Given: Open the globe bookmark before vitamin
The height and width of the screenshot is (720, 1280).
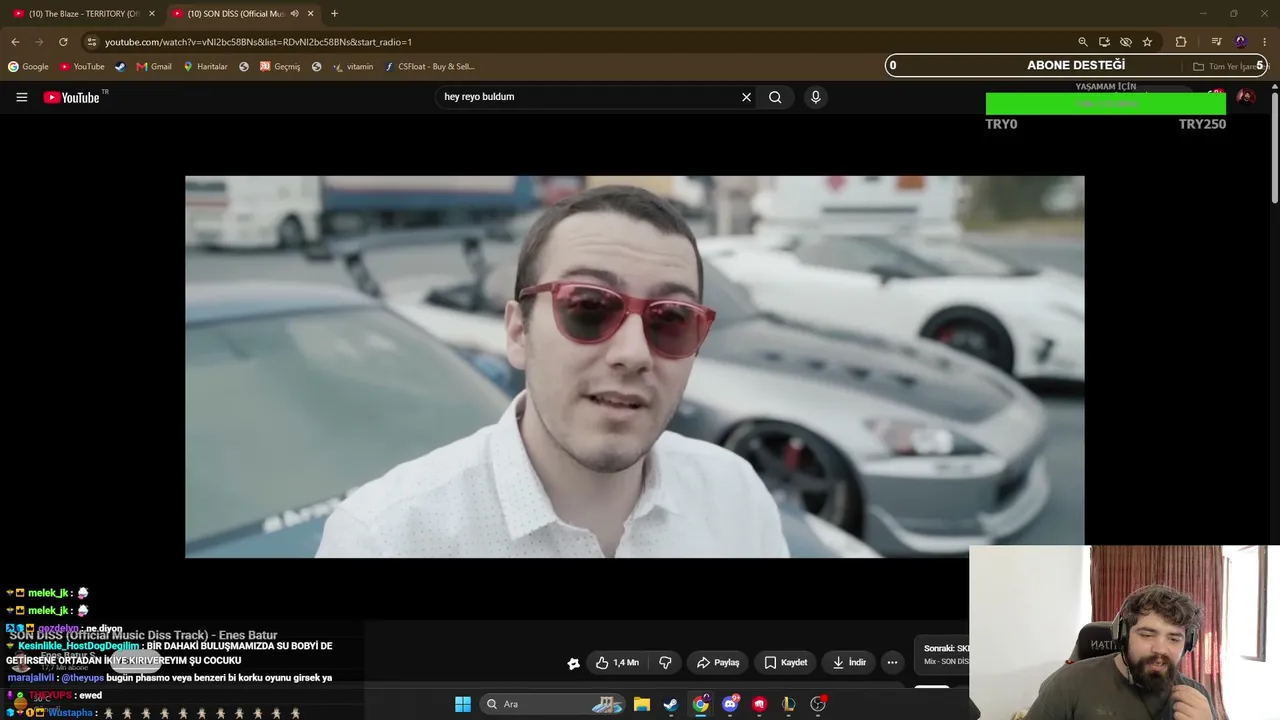Looking at the screenshot, I should [x=317, y=67].
